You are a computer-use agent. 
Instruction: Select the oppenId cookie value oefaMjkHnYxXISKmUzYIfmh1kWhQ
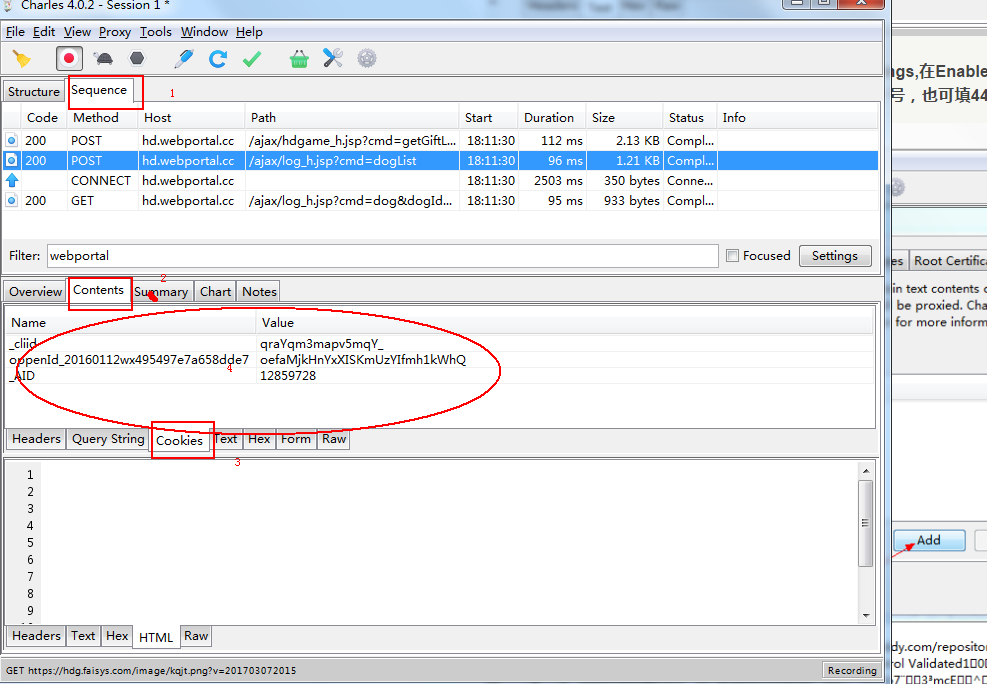click(x=363, y=360)
